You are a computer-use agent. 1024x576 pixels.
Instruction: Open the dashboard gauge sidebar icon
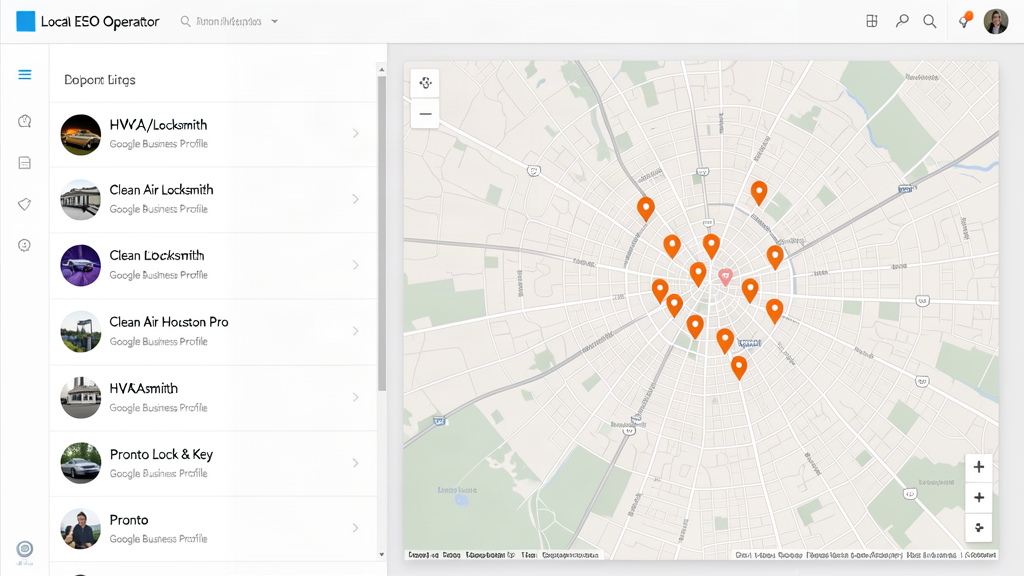pos(25,121)
